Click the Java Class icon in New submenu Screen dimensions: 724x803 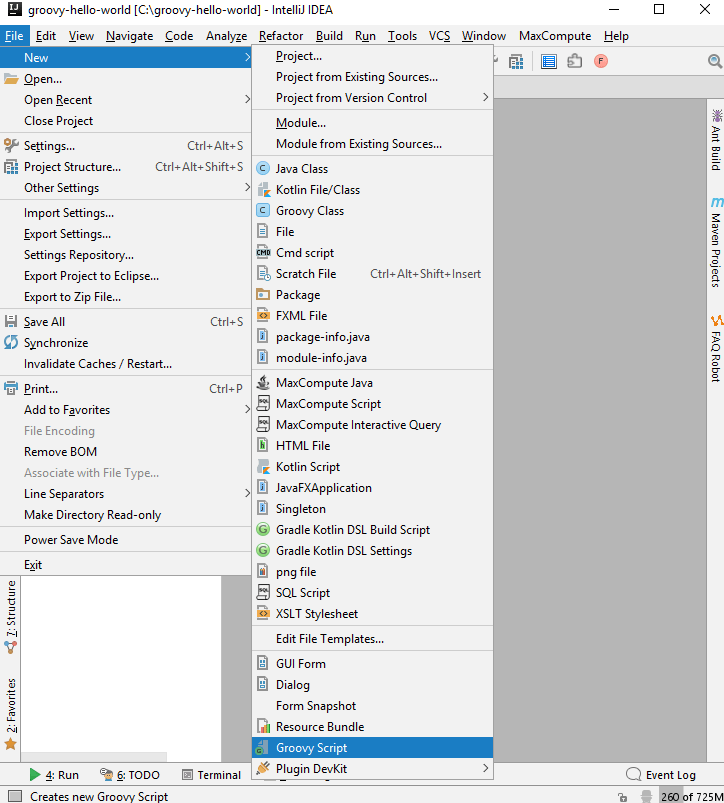point(263,168)
